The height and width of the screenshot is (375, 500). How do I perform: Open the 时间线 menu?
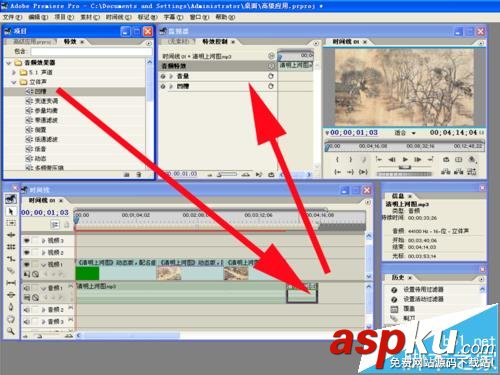pyautogui.click(x=118, y=17)
